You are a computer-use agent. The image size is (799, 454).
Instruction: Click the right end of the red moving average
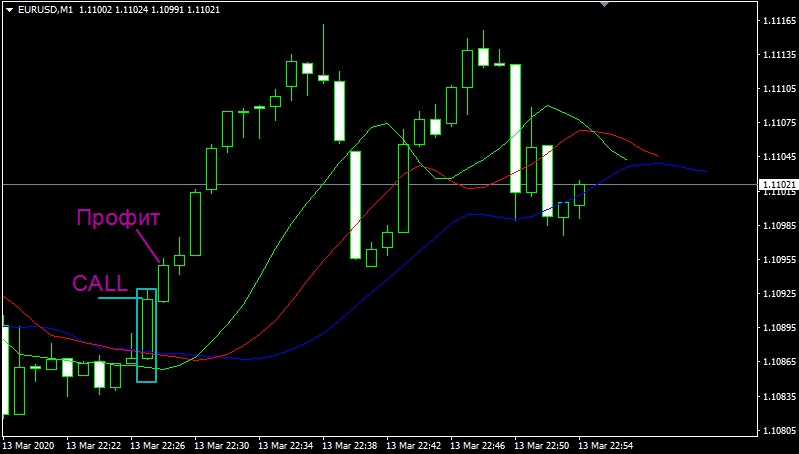[x=658, y=156]
